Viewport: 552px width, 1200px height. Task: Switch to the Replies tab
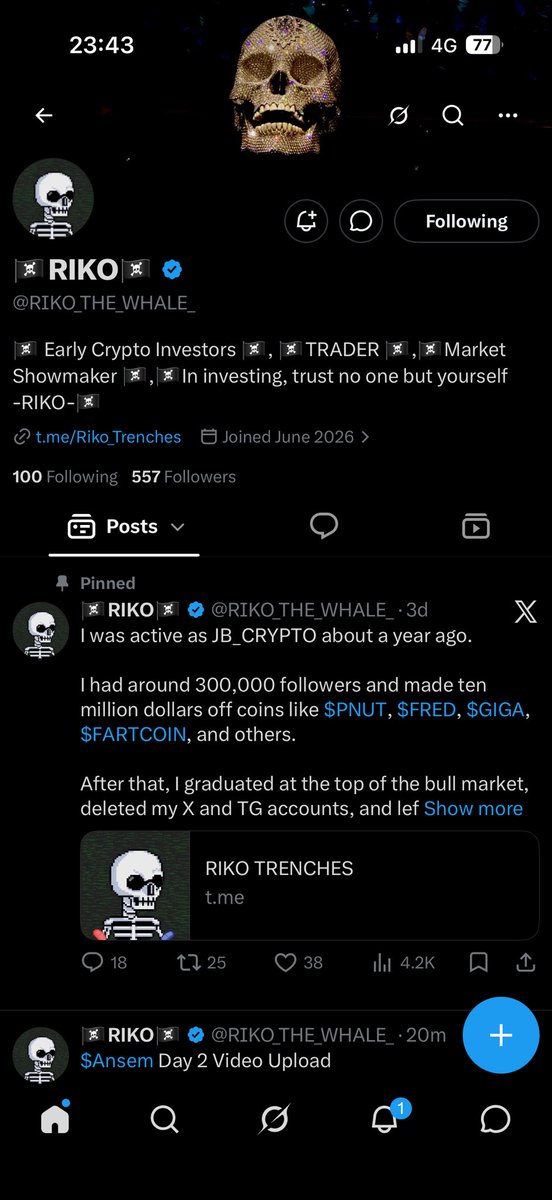pyautogui.click(x=324, y=526)
